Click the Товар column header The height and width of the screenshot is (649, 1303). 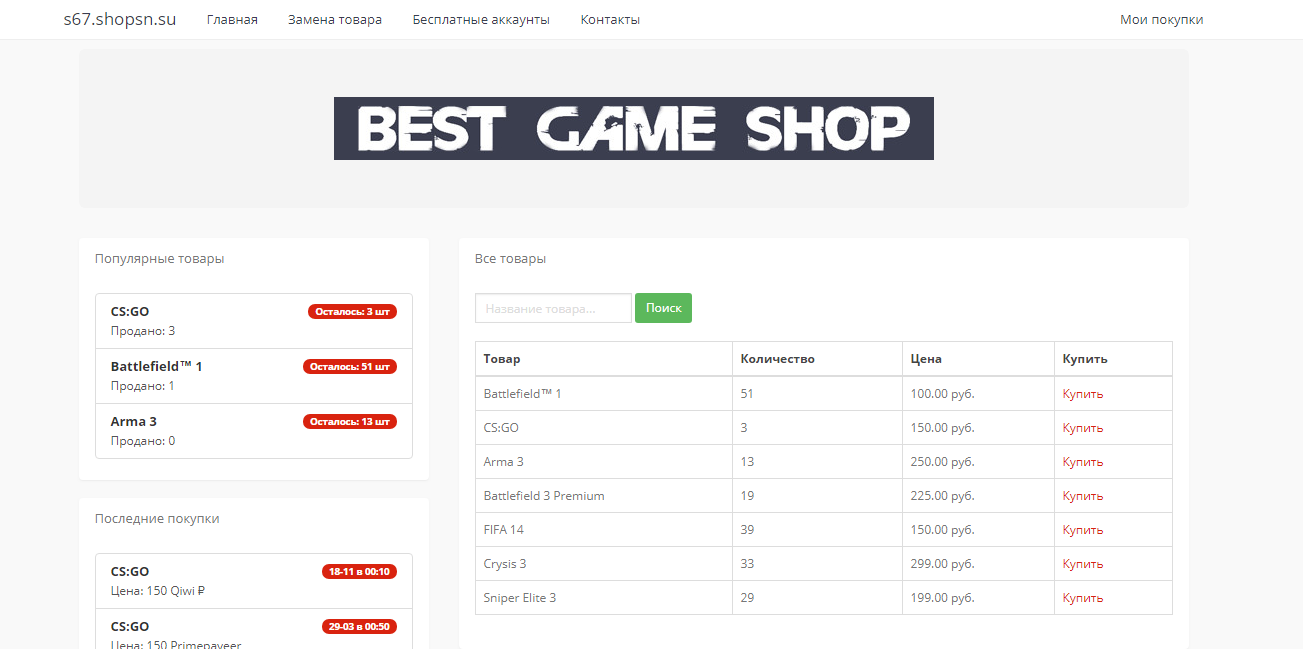(604, 359)
